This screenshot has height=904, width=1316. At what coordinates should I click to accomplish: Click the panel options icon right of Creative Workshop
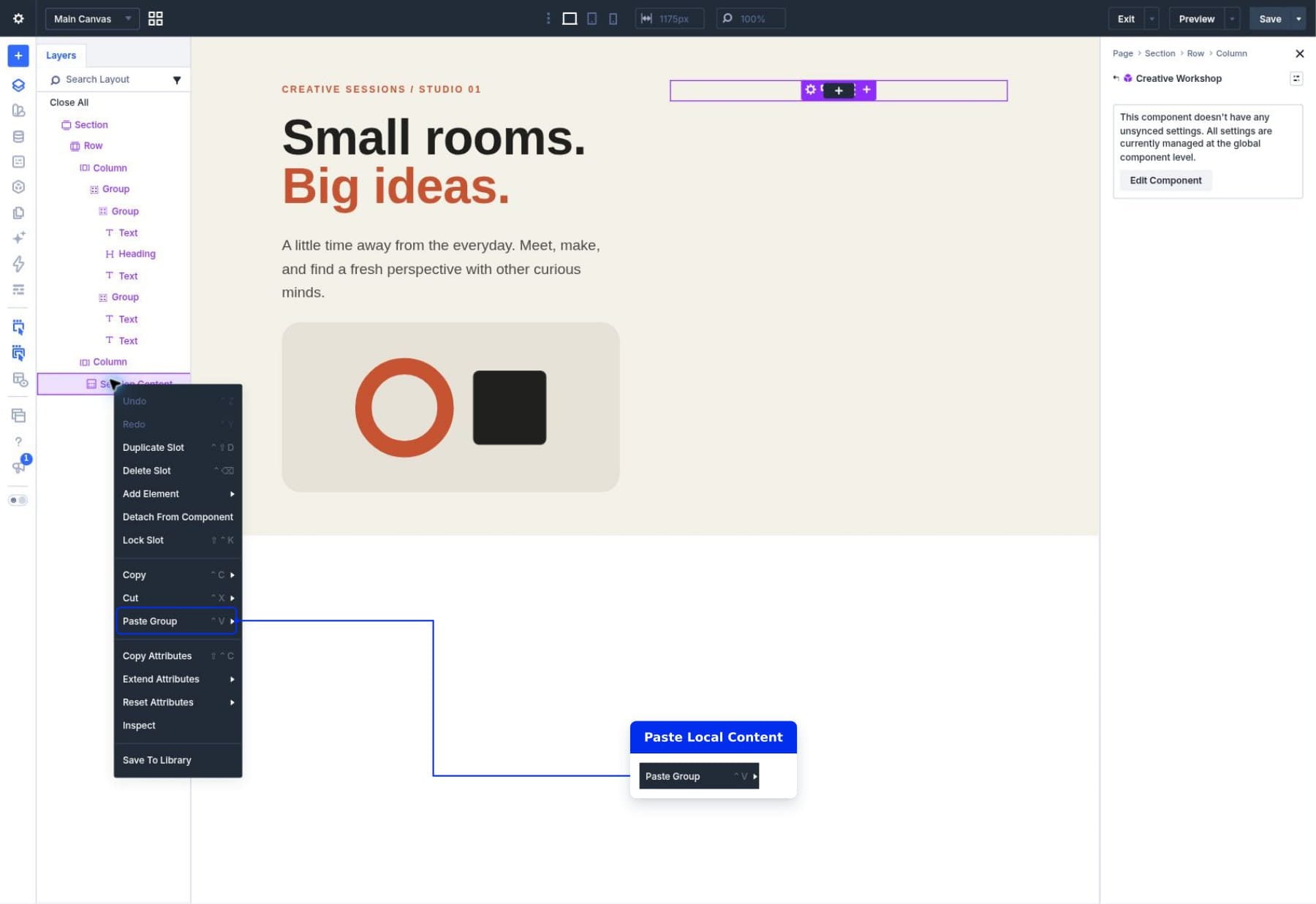click(x=1296, y=78)
